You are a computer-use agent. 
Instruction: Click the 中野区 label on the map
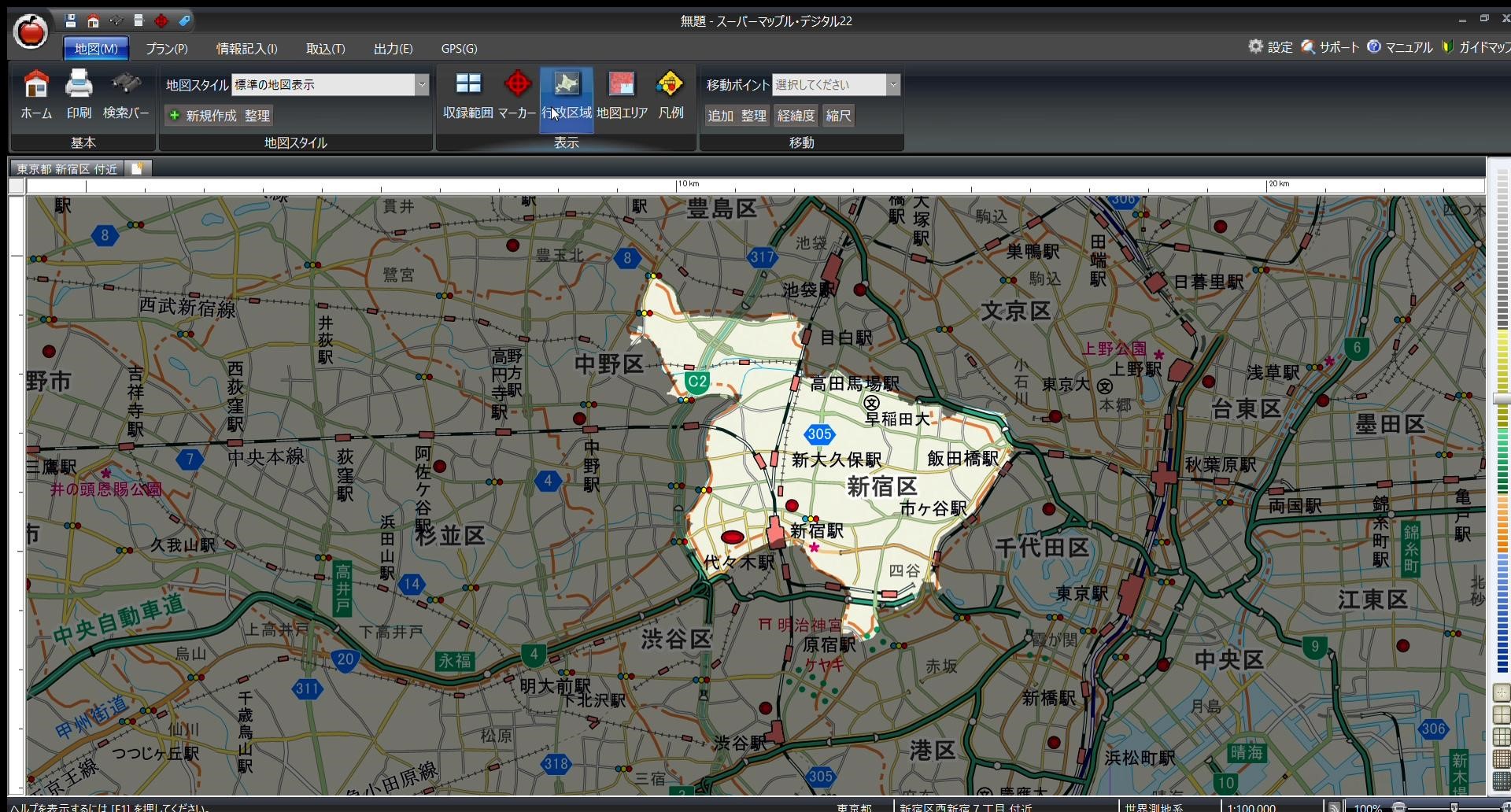pos(609,364)
